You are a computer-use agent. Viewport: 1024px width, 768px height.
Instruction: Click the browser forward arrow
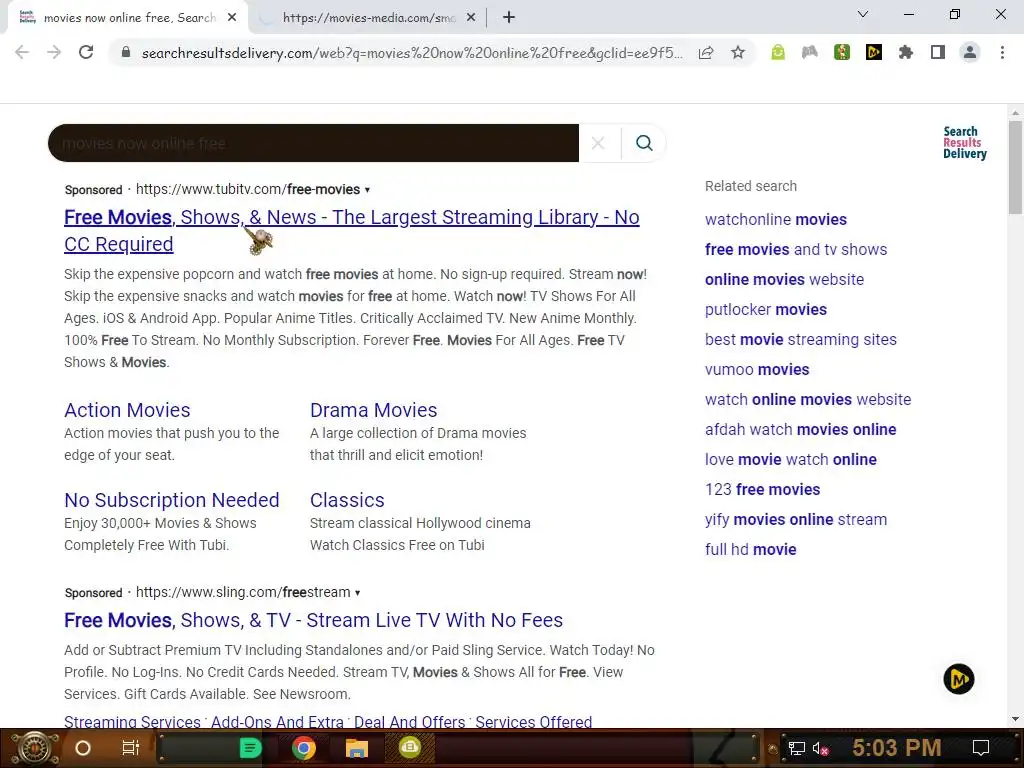pyautogui.click(x=54, y=52)
